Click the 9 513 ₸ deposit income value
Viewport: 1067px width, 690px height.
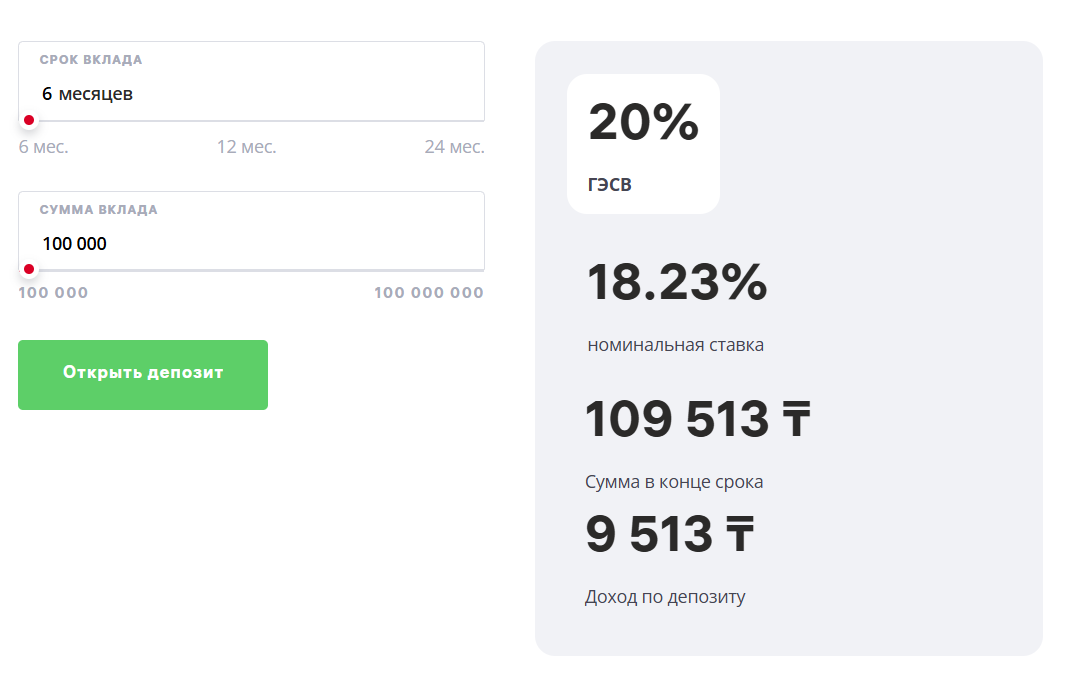coord(668,535)
